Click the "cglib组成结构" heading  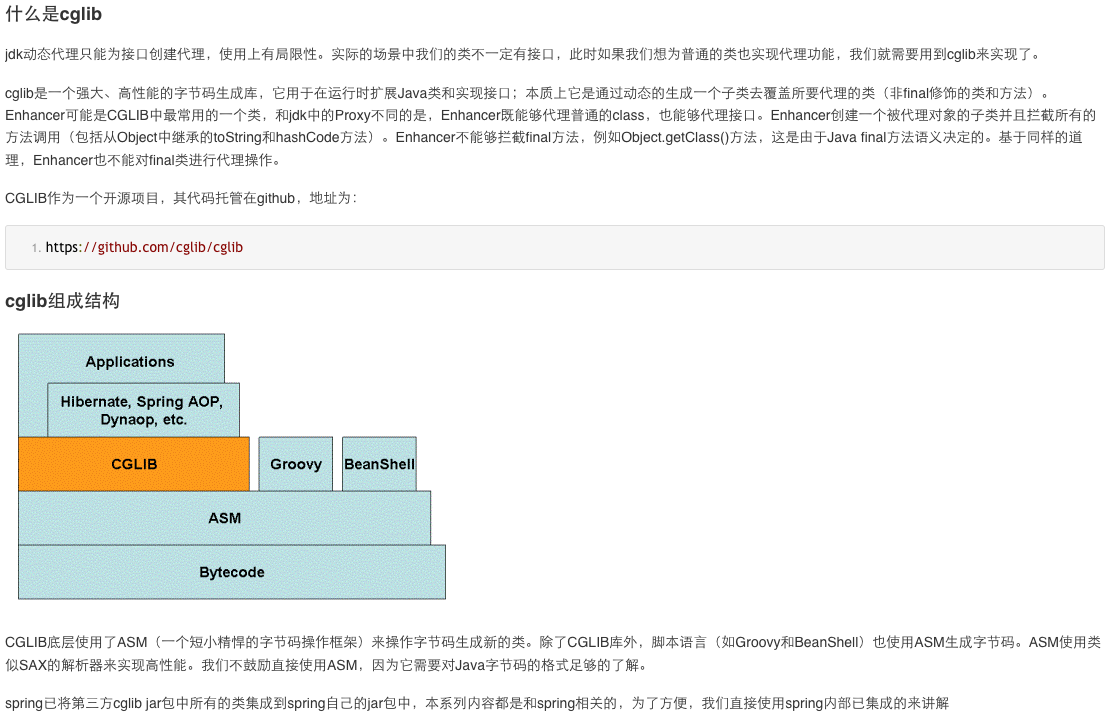[62, 301]
